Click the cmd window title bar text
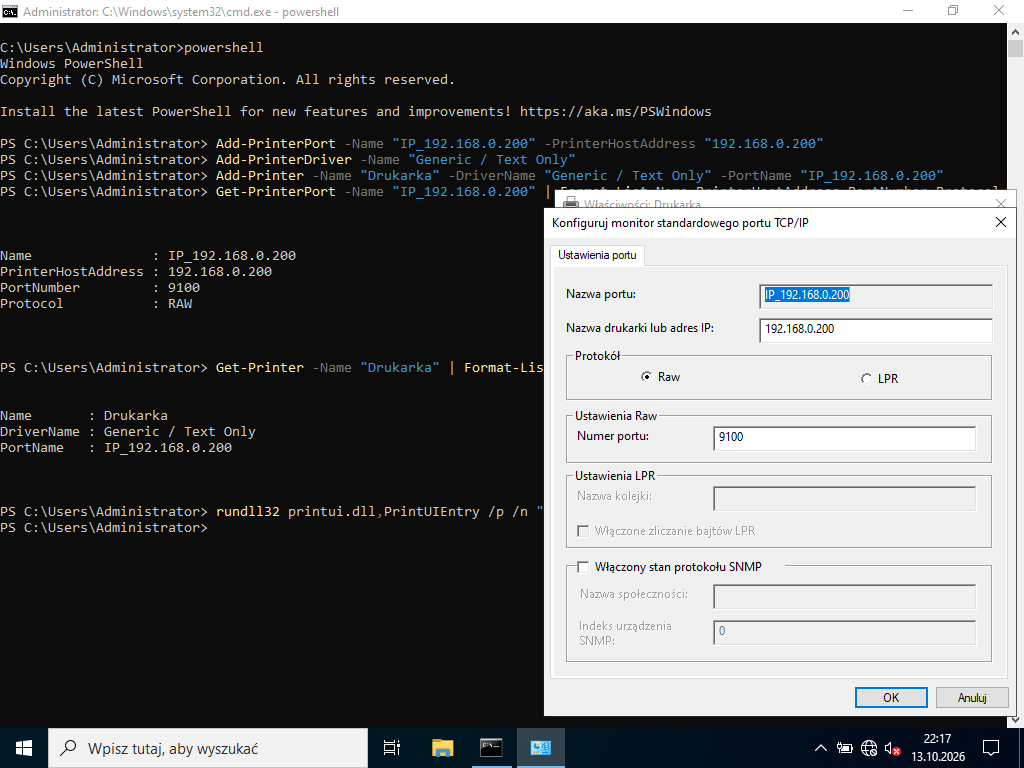The image size is (1024, 768). (181, 12)
